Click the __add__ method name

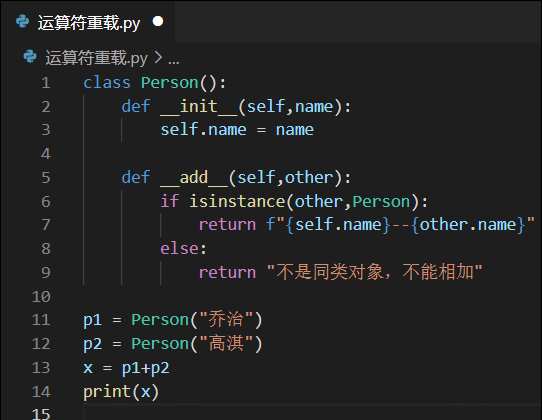[194, 178]
